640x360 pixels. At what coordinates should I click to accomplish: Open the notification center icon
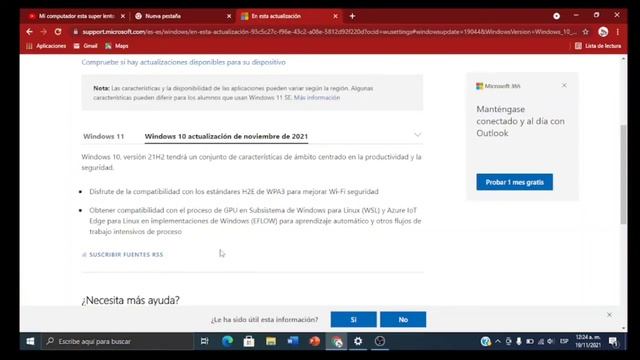tap(613, 341)
